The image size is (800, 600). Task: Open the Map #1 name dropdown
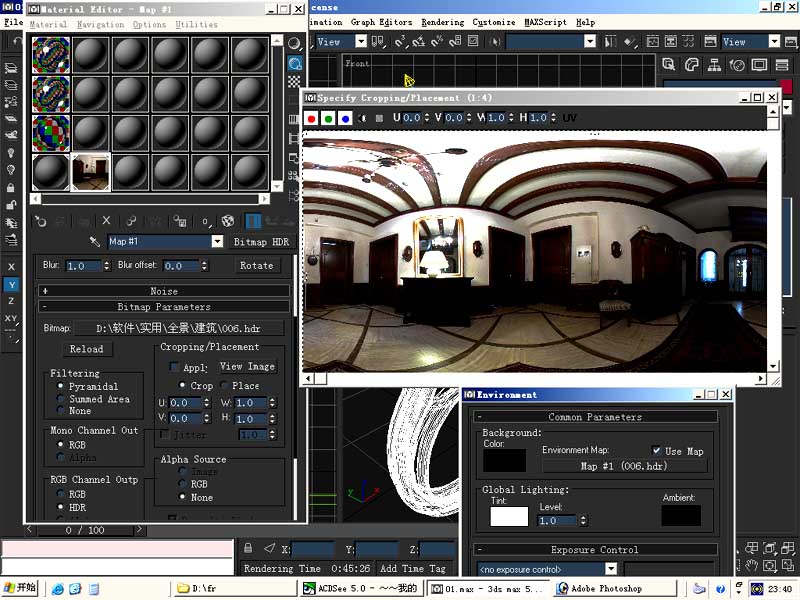[x=217, y=242]
